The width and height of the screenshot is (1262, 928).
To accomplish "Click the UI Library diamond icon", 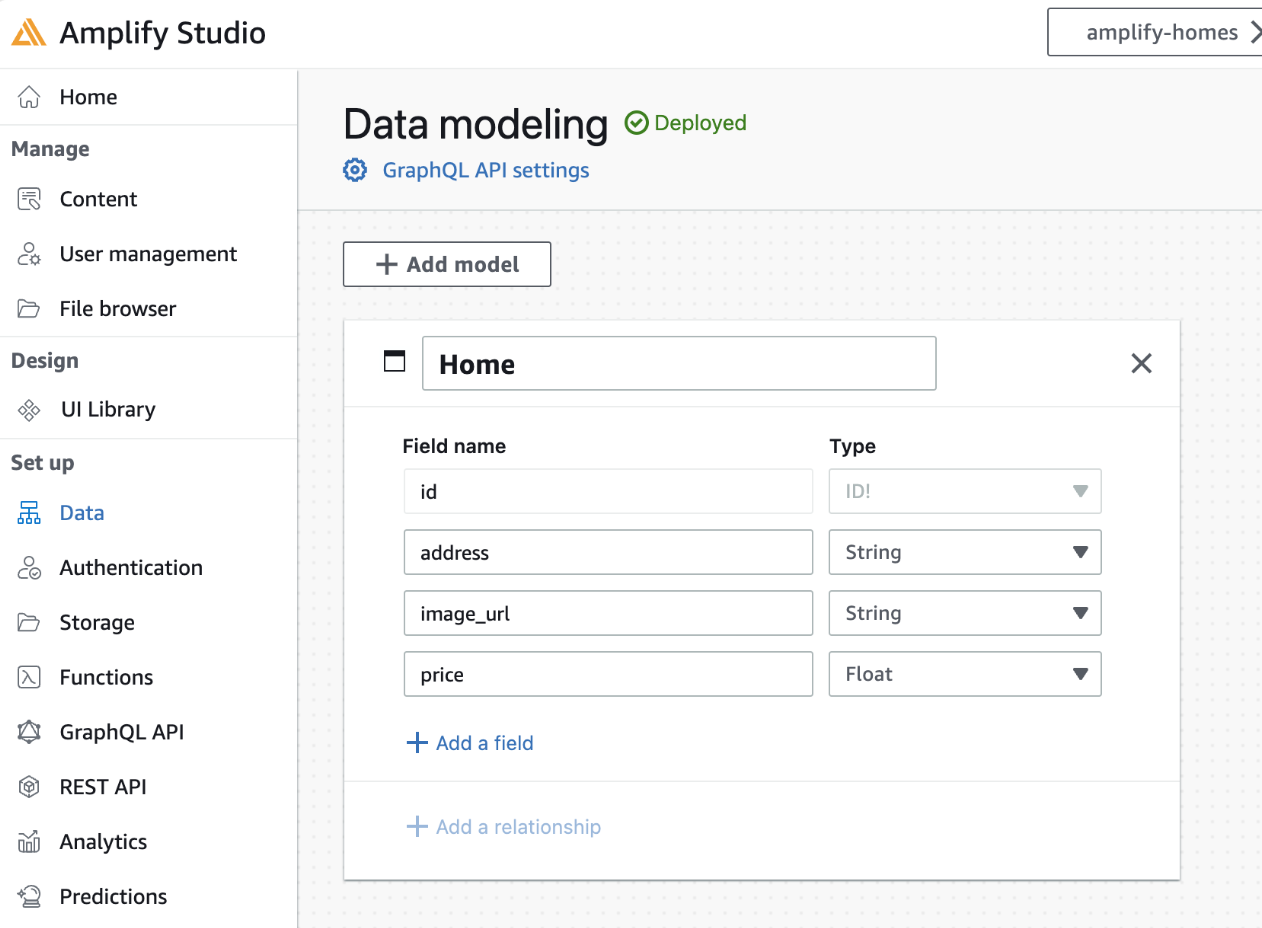I will 29,410.
